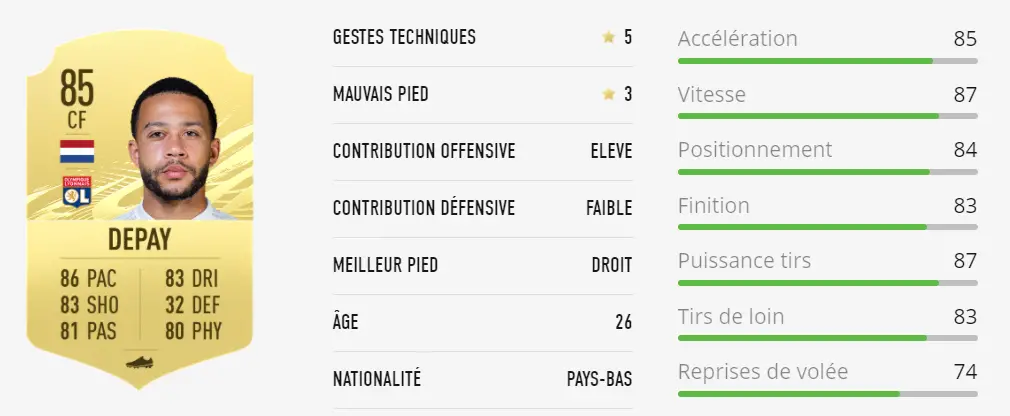Click the Nationalité PAYS-BAS value

click(599, 379)
